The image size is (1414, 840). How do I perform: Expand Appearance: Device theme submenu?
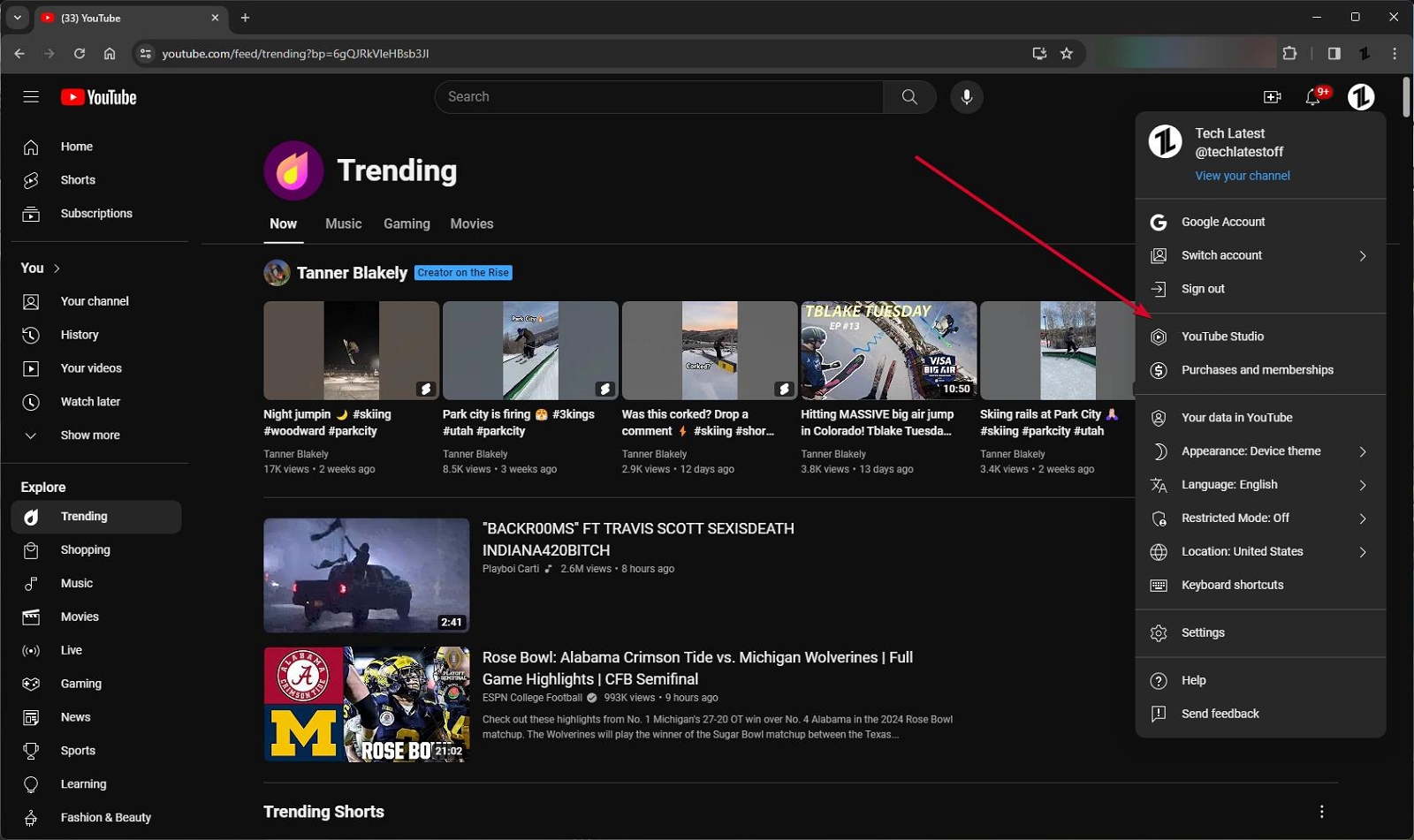[1260, 451]
